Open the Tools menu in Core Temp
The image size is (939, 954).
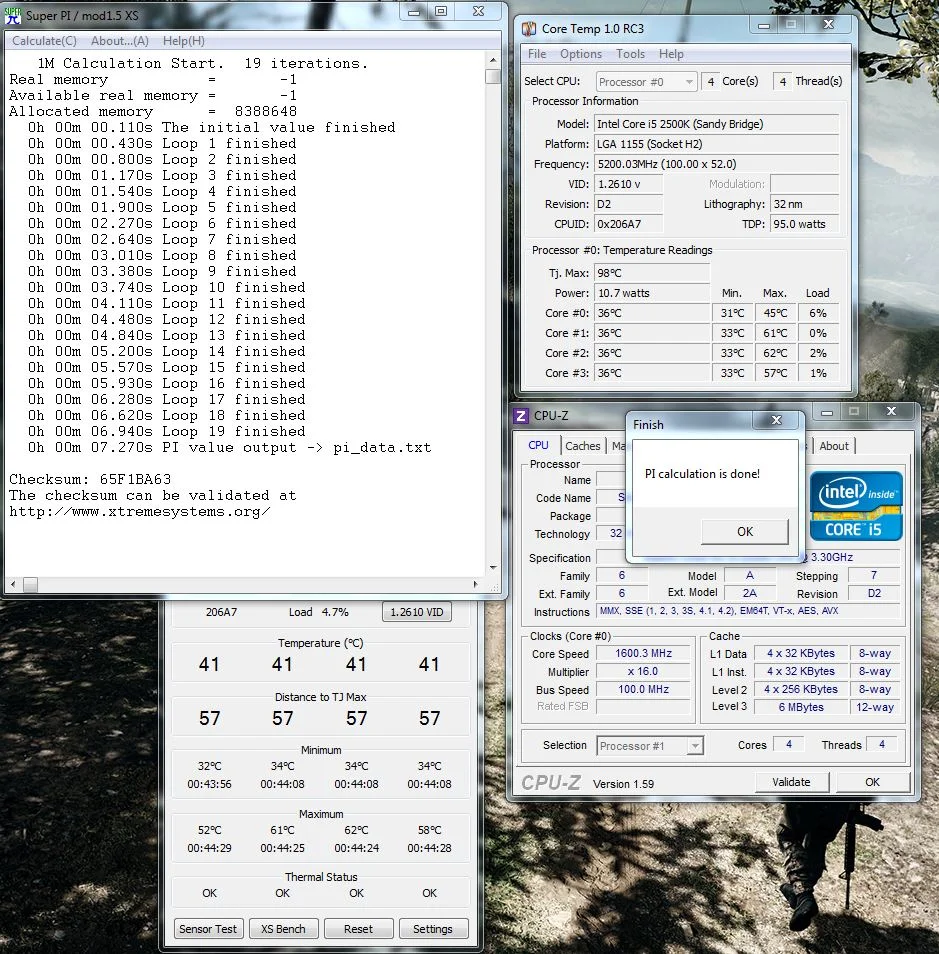click(630, 54)
